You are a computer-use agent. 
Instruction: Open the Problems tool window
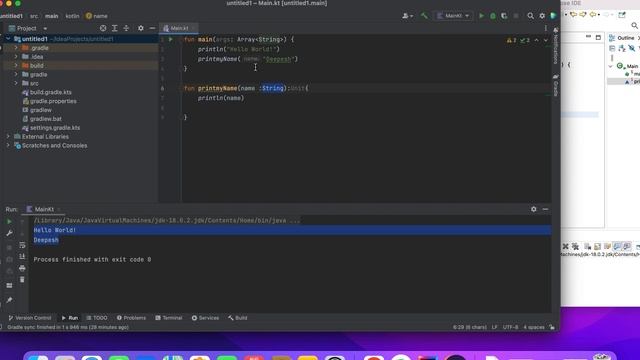point(131,318)
